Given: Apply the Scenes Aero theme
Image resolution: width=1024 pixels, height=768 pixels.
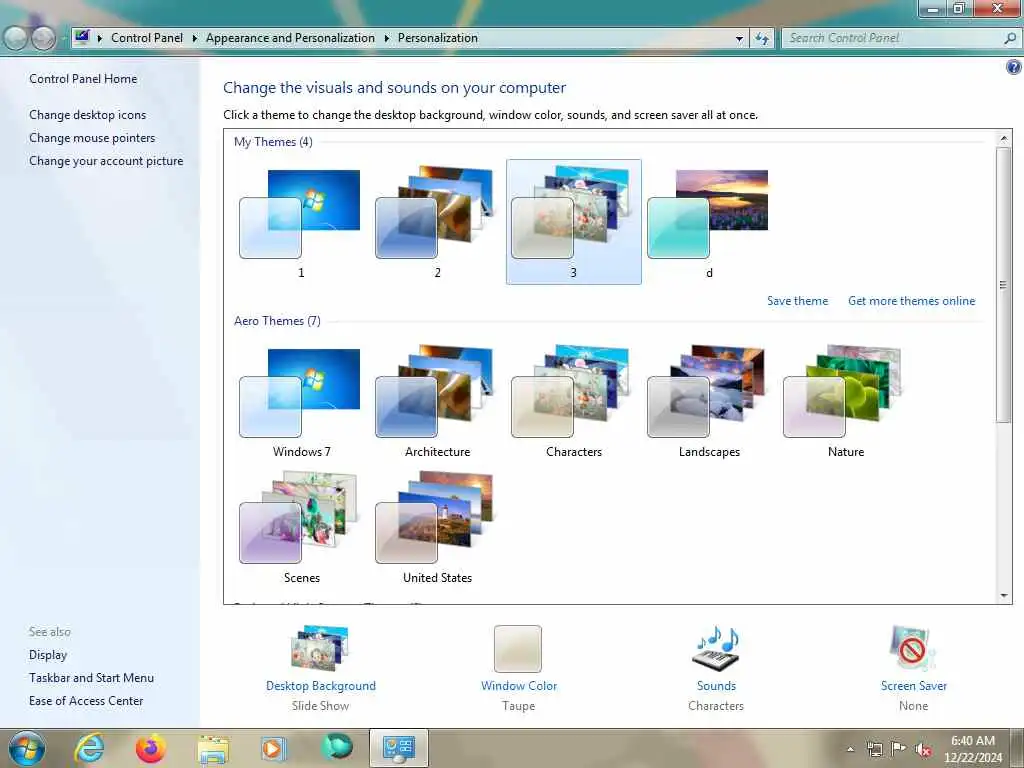Looking at the screenshot, I should coord(301,528).
